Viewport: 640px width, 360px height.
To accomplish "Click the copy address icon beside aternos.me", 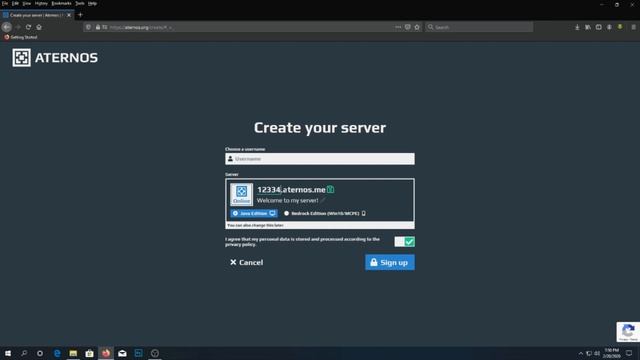I will [x=331, y=189].
